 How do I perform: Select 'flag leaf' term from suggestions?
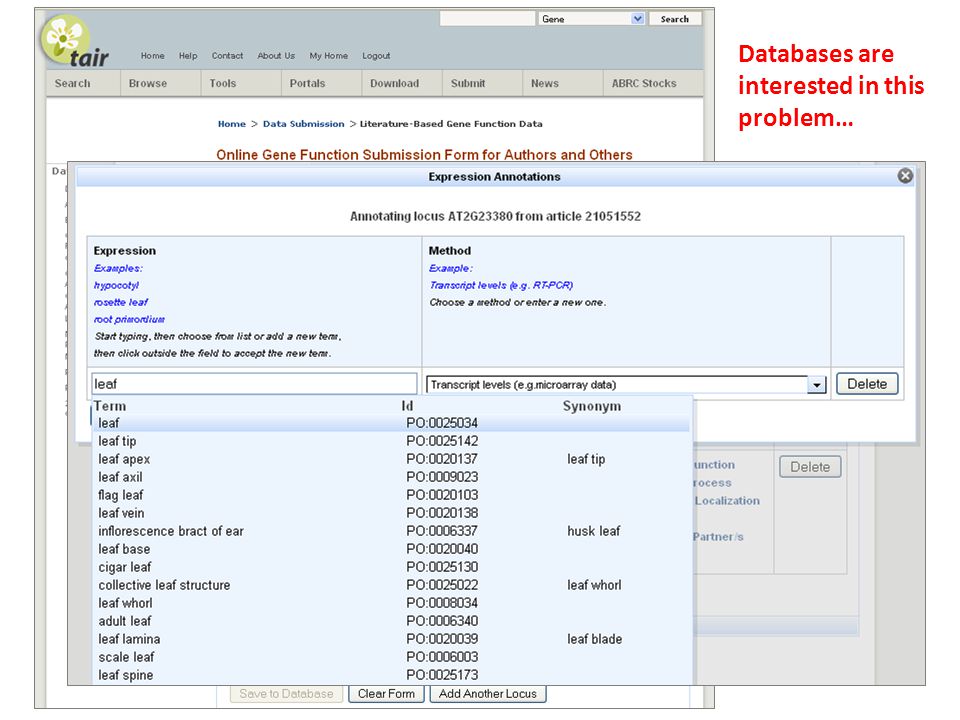click(x=391, y=495)
